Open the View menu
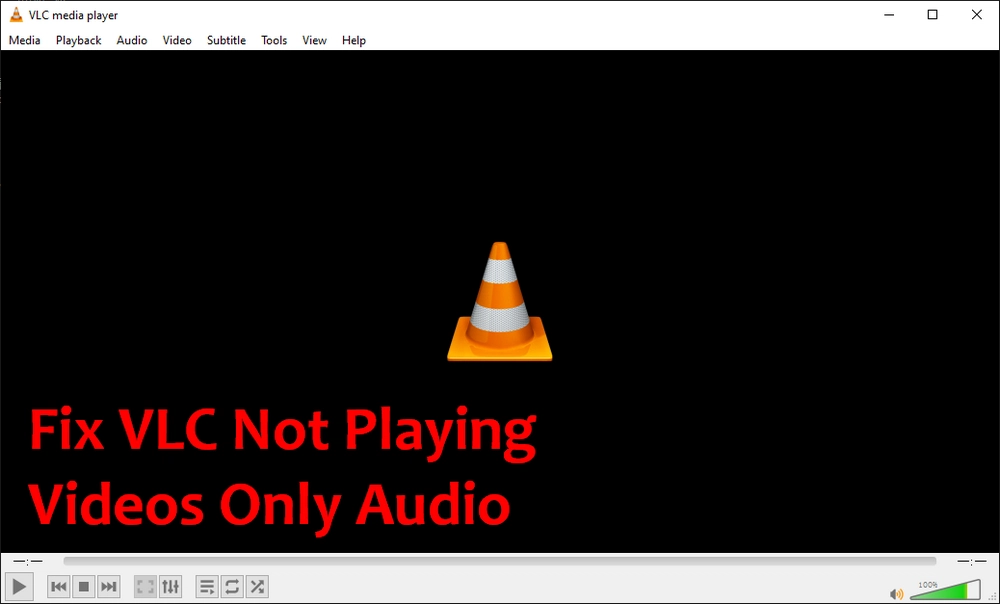Image resolution: width=1000 pixels, height=604 pixels. 314,40
